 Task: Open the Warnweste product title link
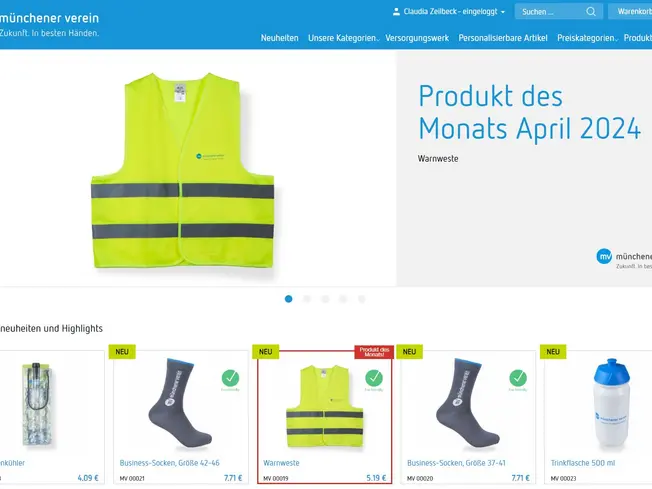tap(281, 463)
